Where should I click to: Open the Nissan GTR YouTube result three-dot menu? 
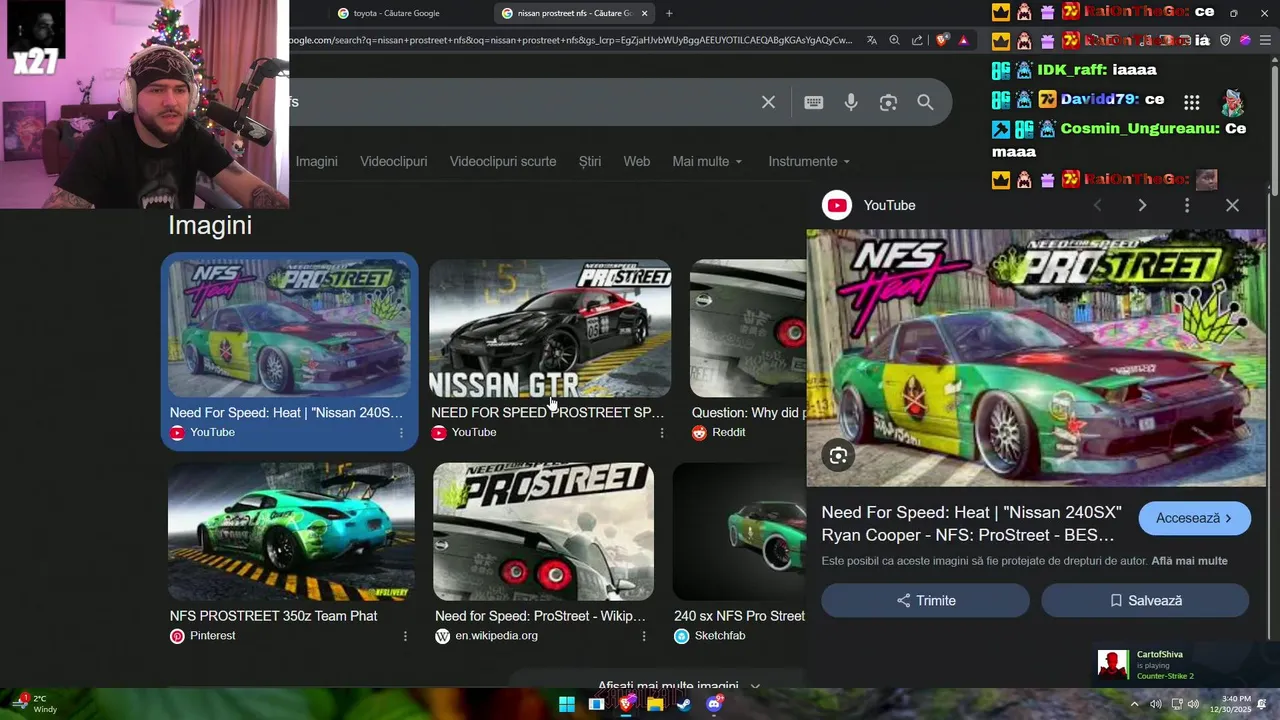(661, 433)
